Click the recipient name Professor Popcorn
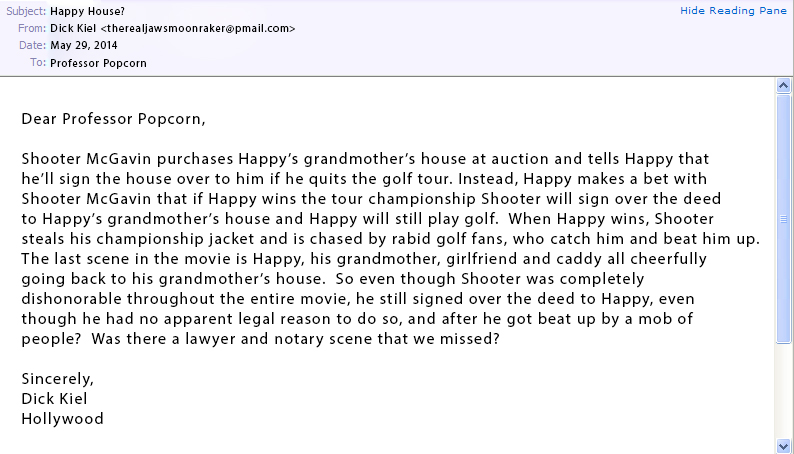This screenshot has height=454, width=794. coord(96,62)
